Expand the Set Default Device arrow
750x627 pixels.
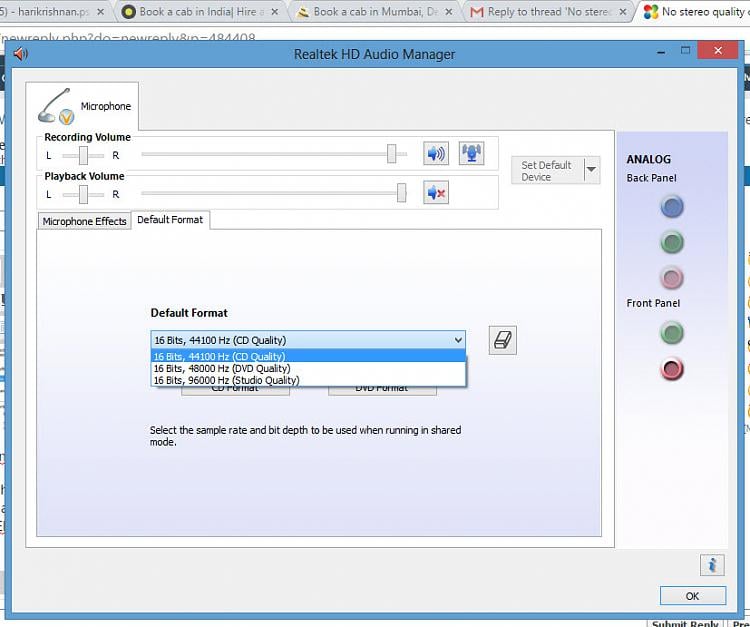click(x=592, y=170)
